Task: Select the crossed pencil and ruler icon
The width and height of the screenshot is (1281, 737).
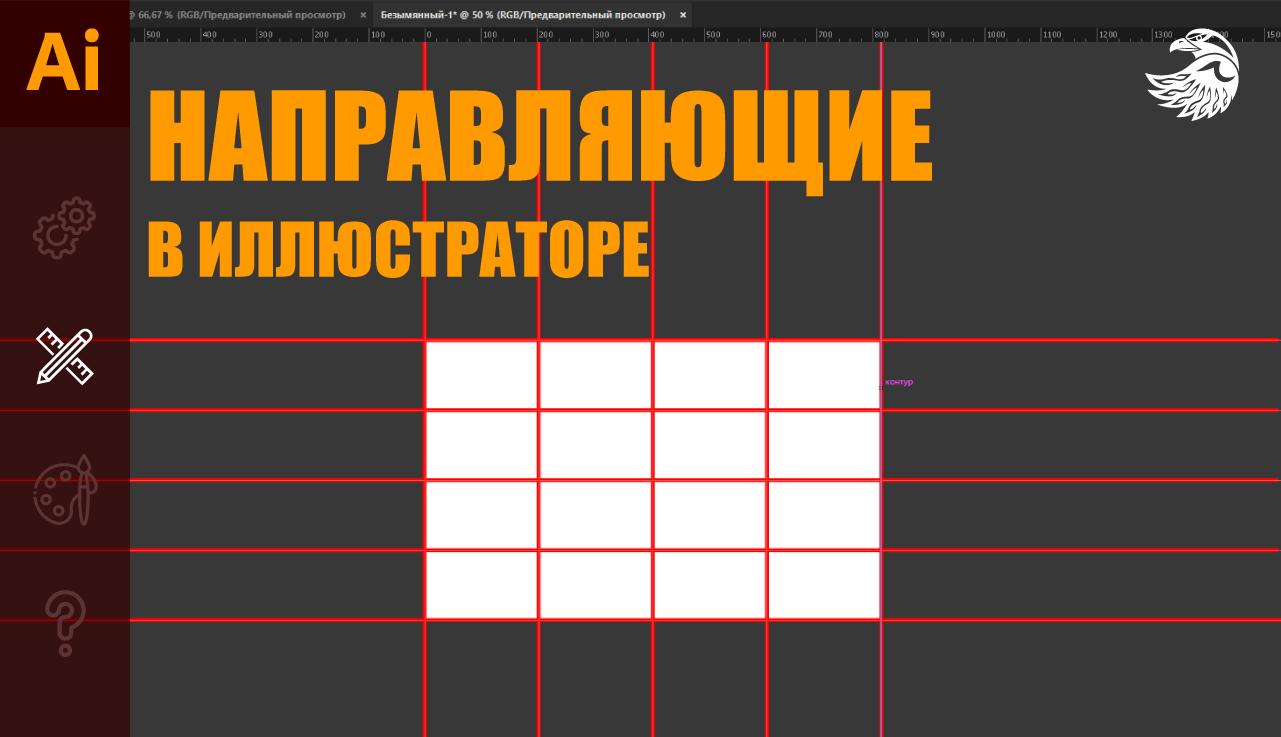Action: (x=64, y=356)
